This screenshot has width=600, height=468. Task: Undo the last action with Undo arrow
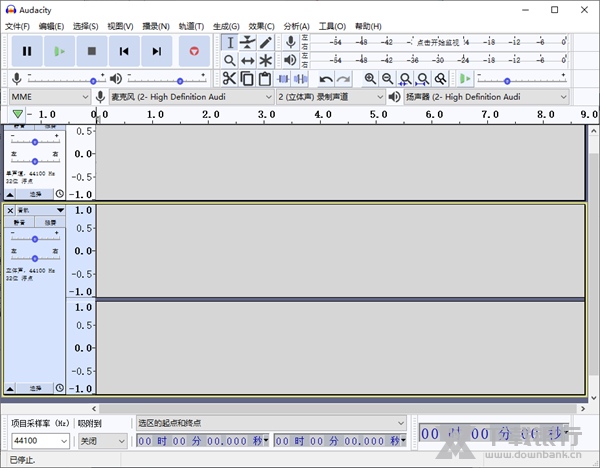point(326,79)
